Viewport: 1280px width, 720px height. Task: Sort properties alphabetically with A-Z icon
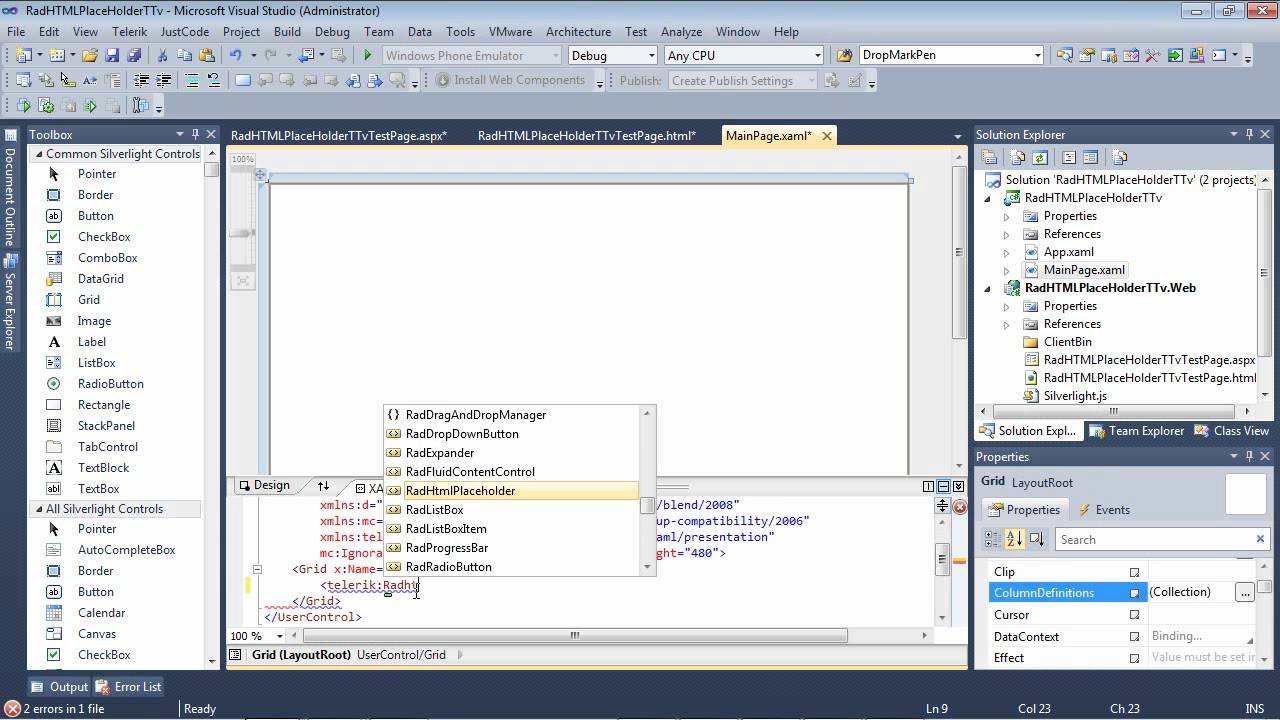pos(1014,539)
